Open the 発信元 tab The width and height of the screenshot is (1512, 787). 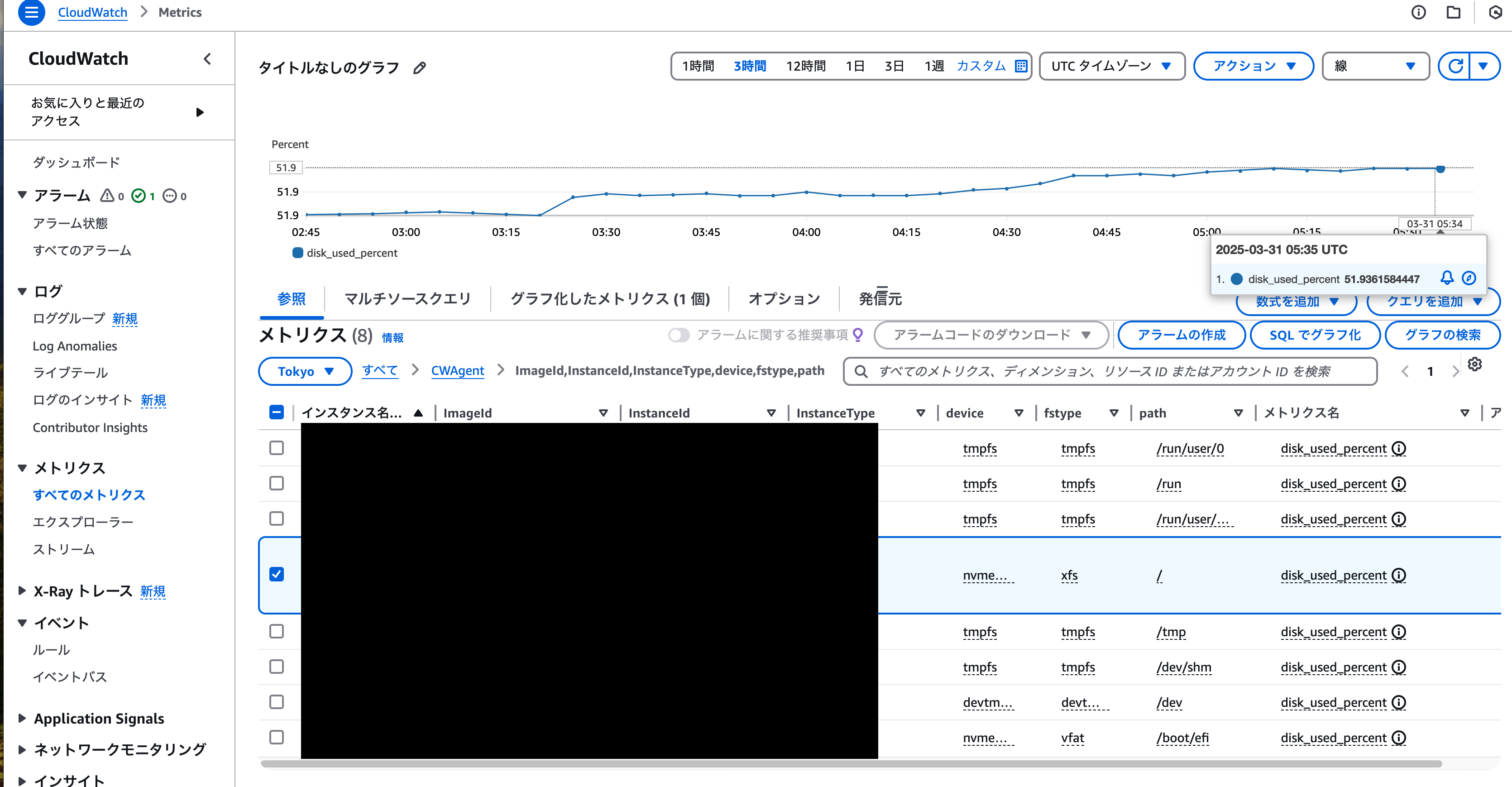[x=880, y=299]
